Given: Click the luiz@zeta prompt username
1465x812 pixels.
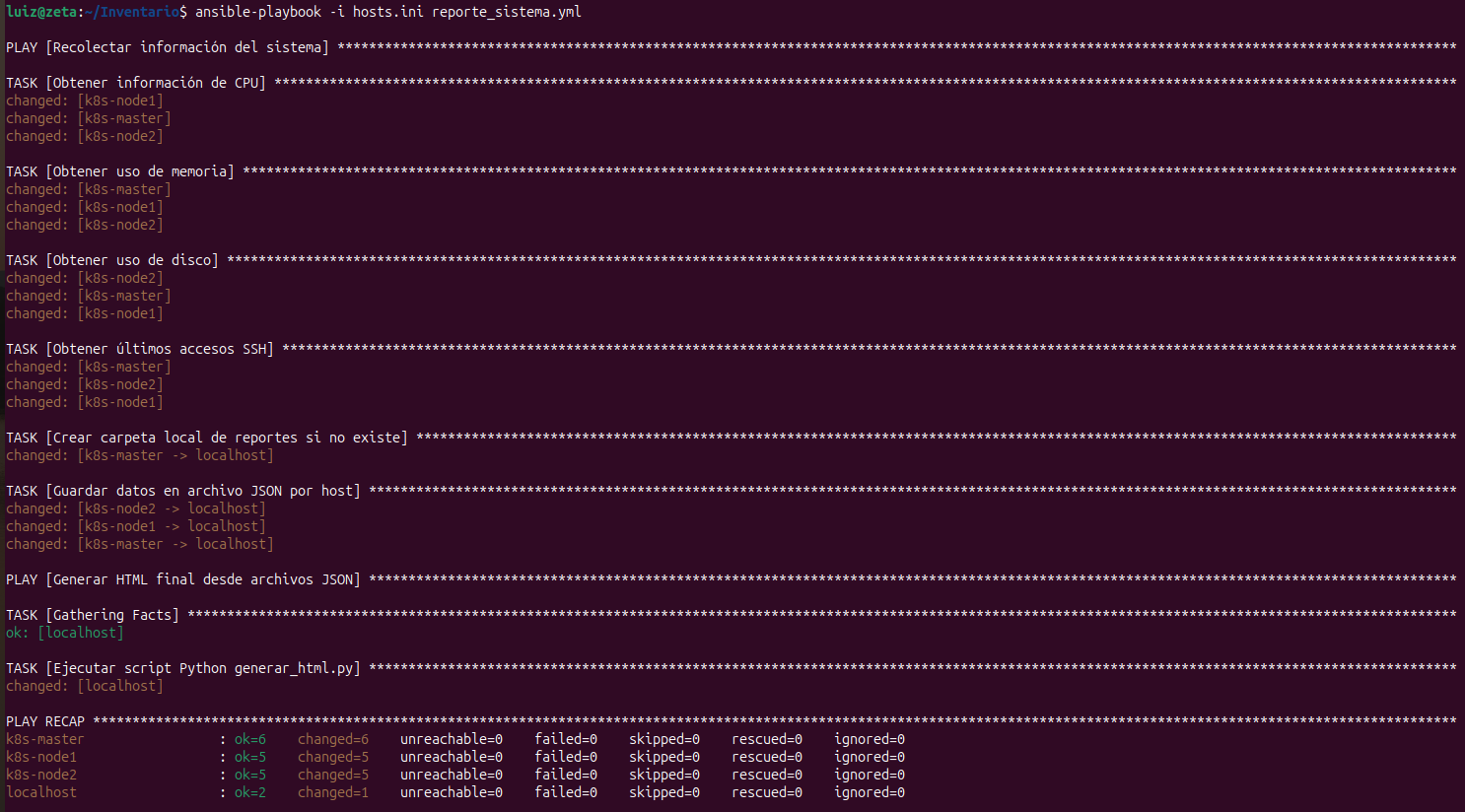Looking at the screenshot, I should (x=41, y=12).
